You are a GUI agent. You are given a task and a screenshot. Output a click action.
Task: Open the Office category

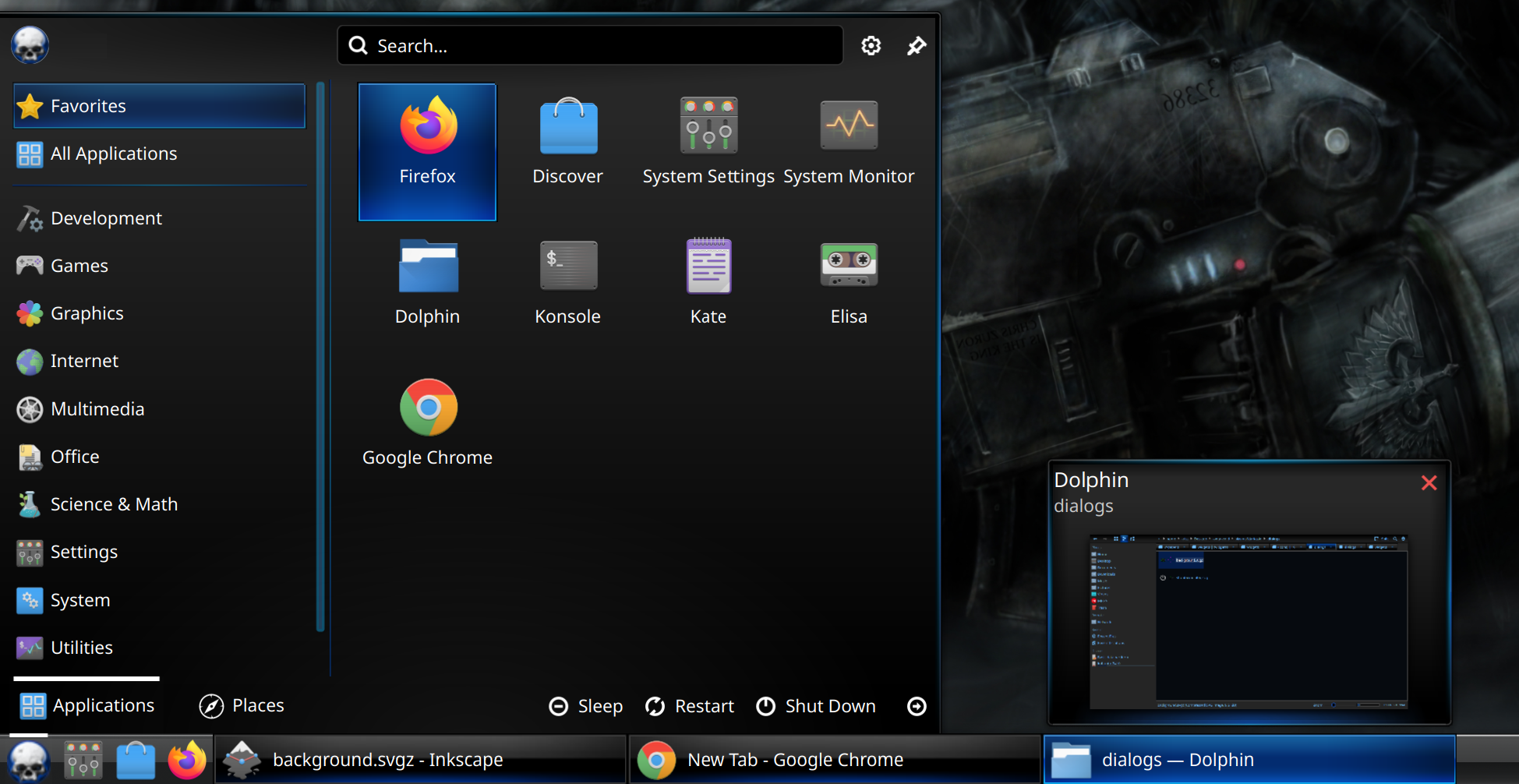point(159,457)
